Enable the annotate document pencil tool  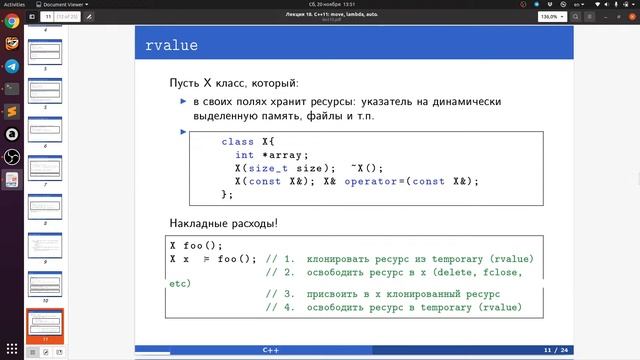[89, 17]
